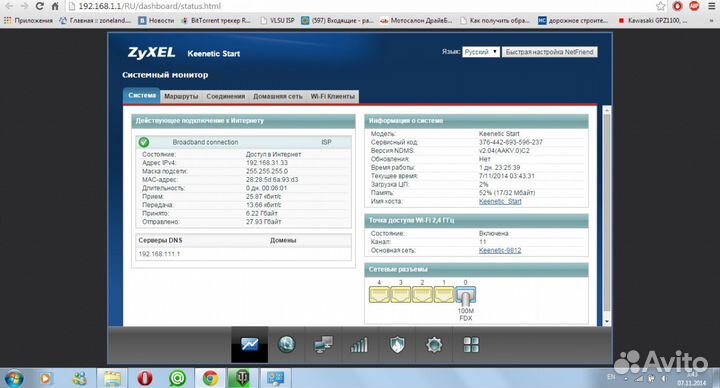Select the uptime value 1 дн. 23:25:39
720x388 pixels.
(x=500, y=168)
